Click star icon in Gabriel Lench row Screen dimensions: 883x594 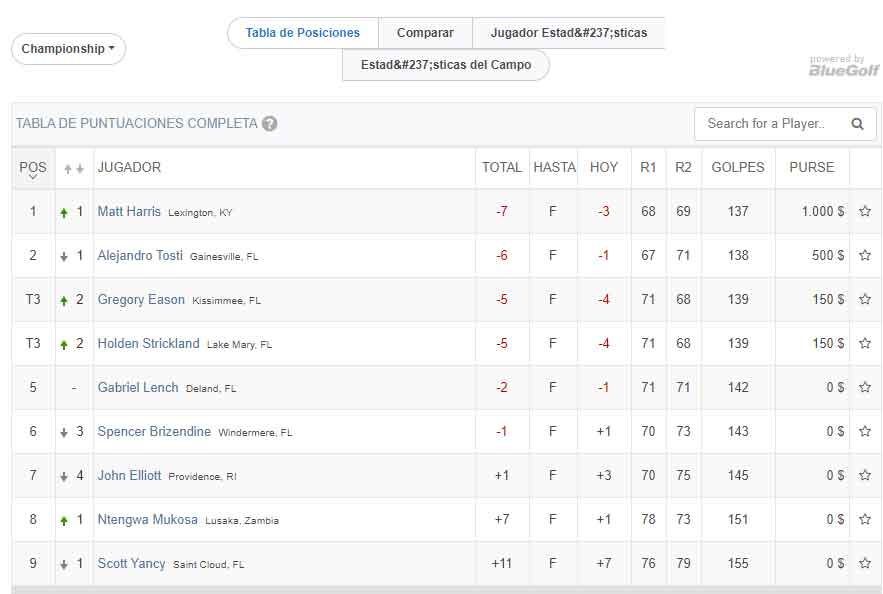coord(865,388)
